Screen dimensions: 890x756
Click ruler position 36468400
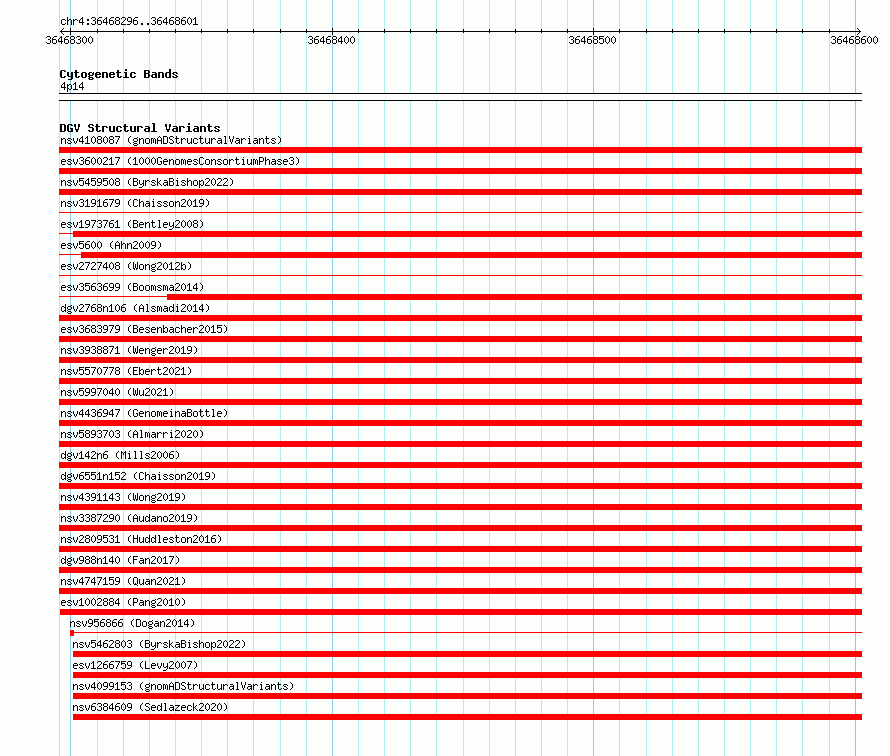pyautogui.click(x=331, y=40)
